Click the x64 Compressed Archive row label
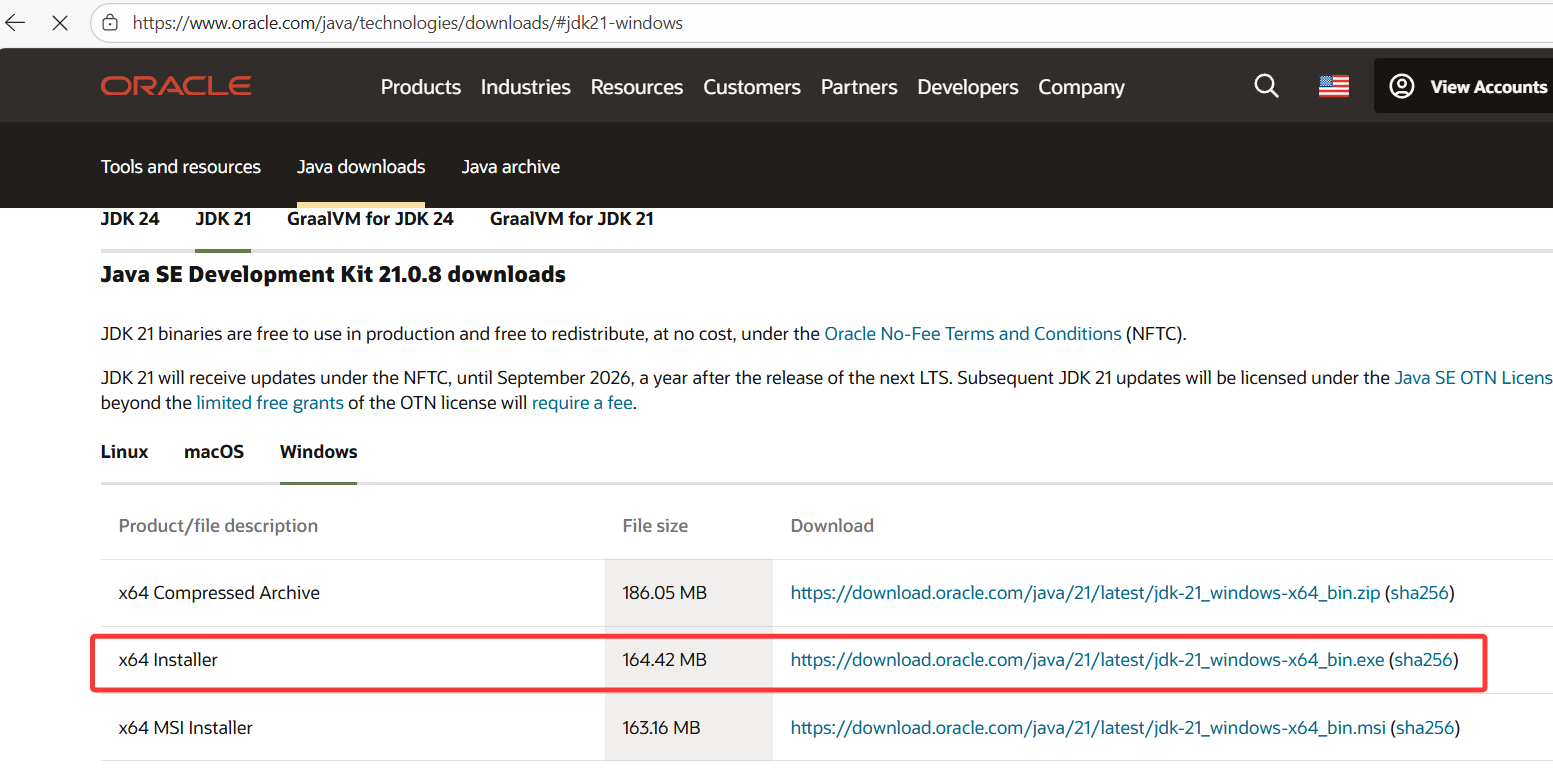Screen dimensions: 1553x773 click(219, 593)
